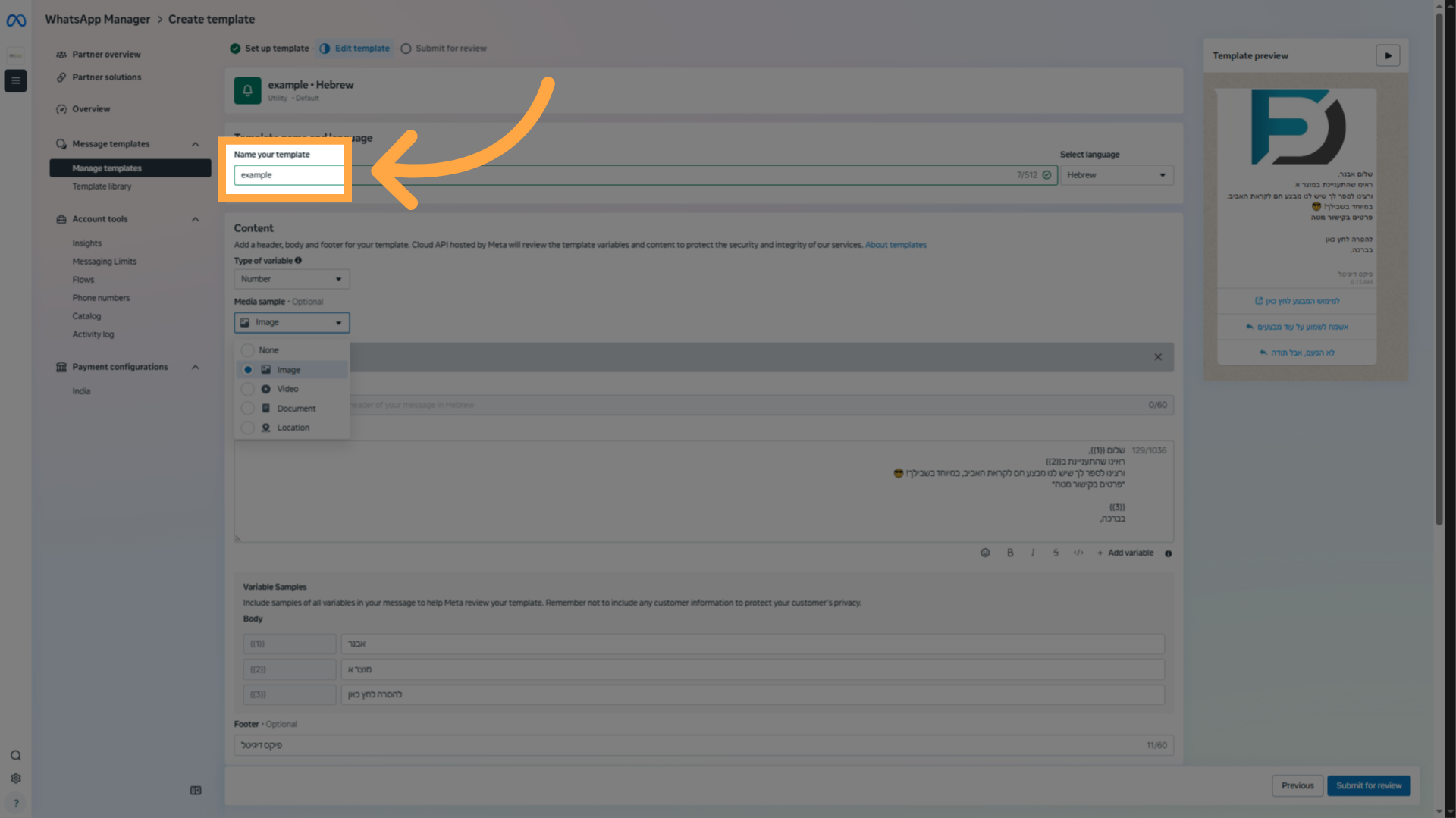Click the logo image in template preview
Image resolution: width=1456 pixels, height=818 pixels.
1298,127
